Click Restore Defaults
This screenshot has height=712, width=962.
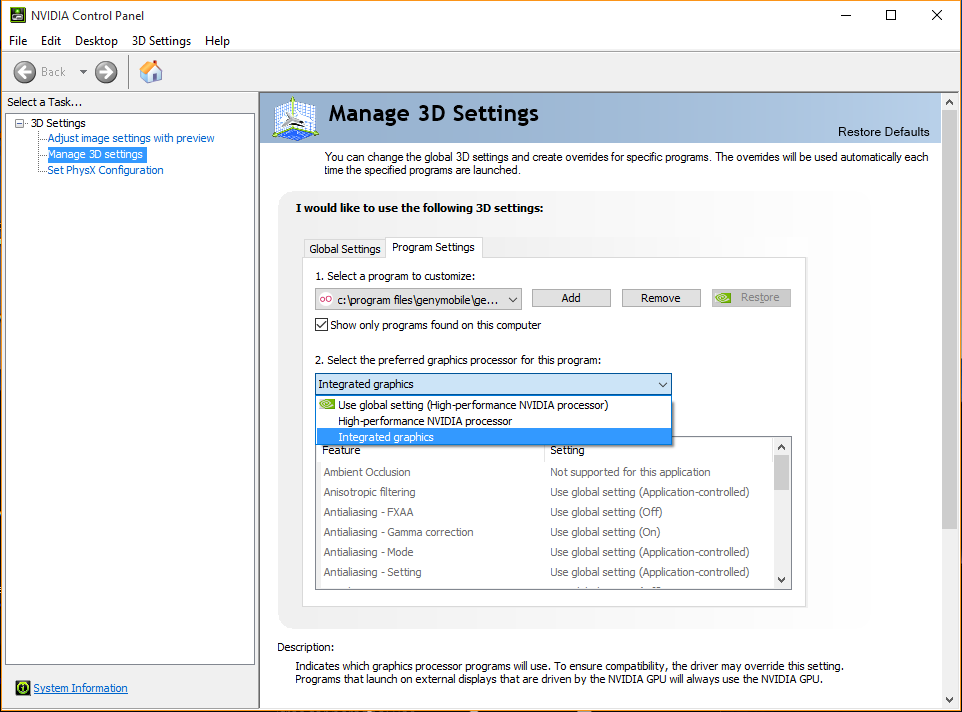point(883,132)
